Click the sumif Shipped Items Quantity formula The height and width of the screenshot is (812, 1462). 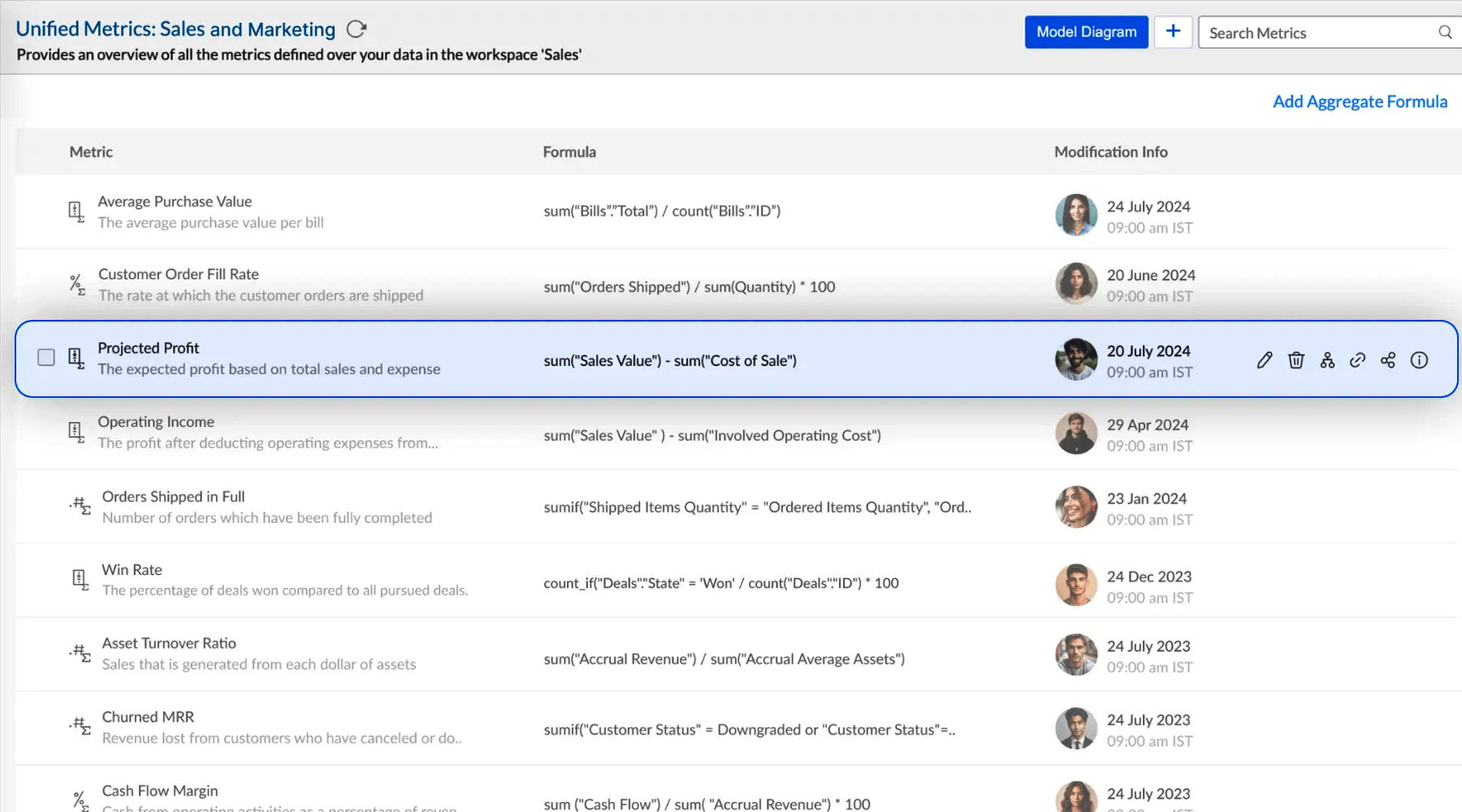(x=758, y=508)
